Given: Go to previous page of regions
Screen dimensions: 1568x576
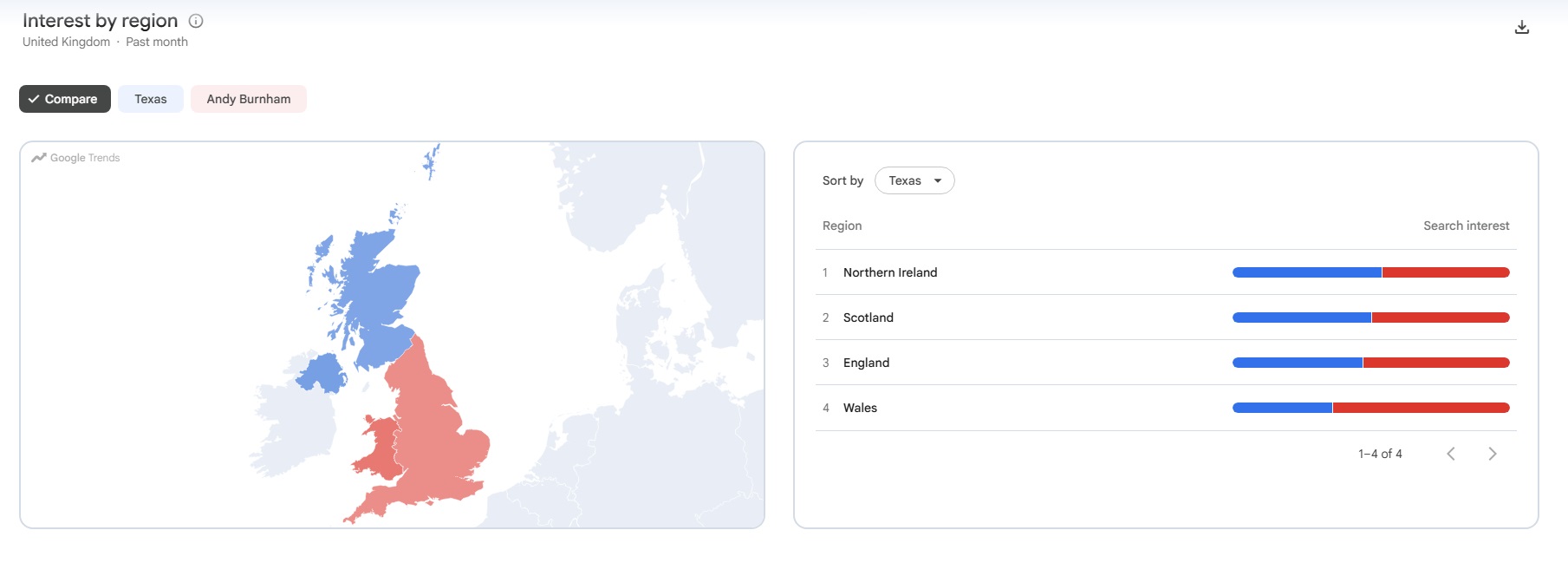Looking at the screenshot, I should point(1451,454).
